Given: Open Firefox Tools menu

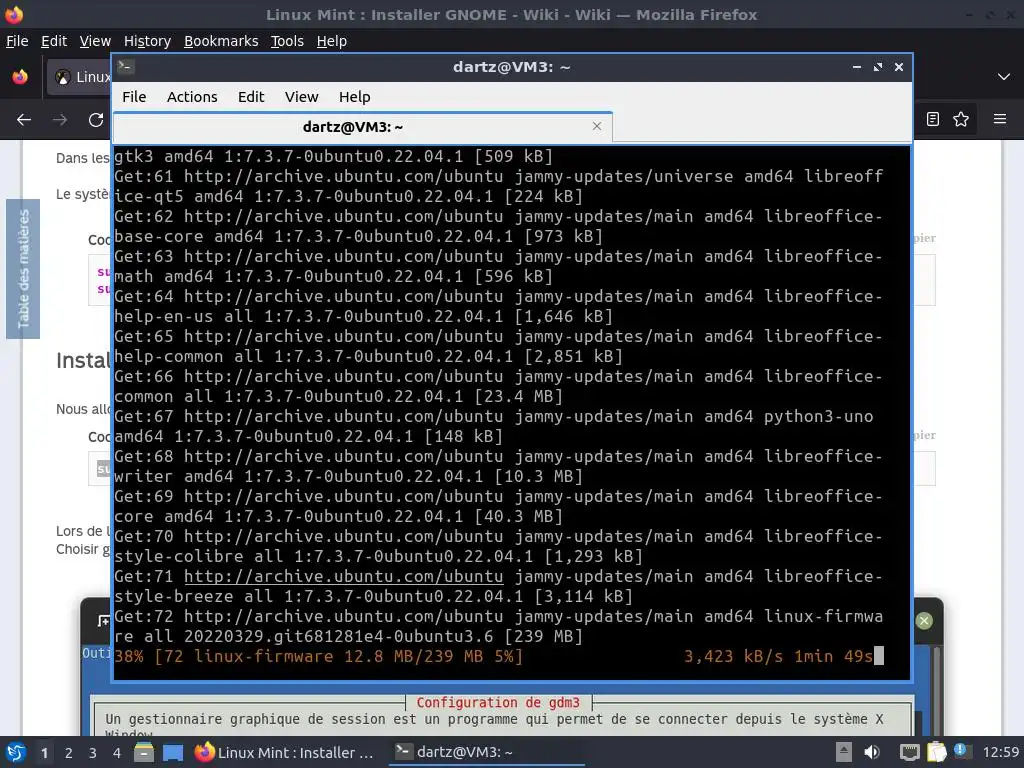Looking at the screenshot, I should click(x=287, y=41).
